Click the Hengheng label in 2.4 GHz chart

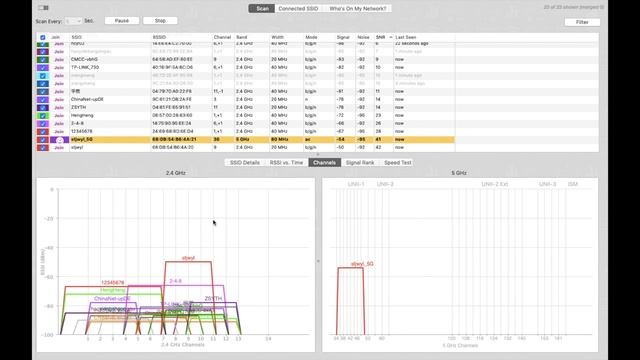tap(113, 290)
